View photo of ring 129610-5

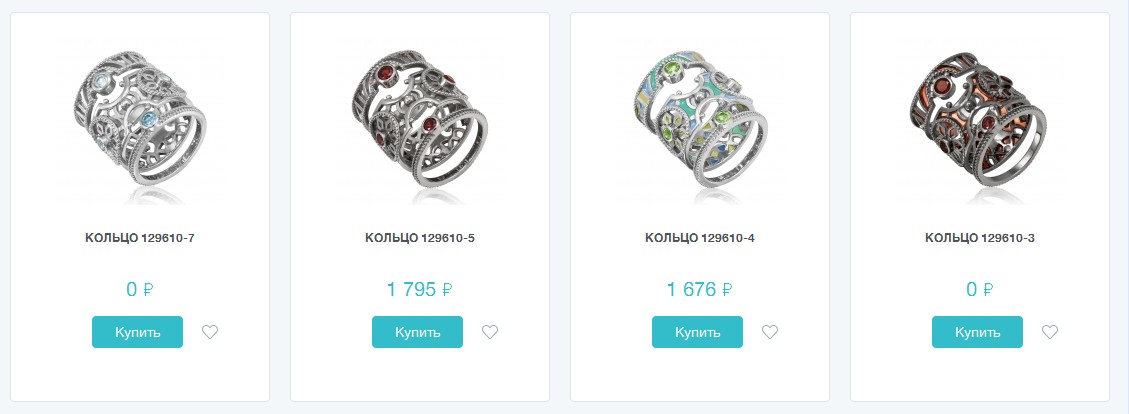tap(419, 120)
